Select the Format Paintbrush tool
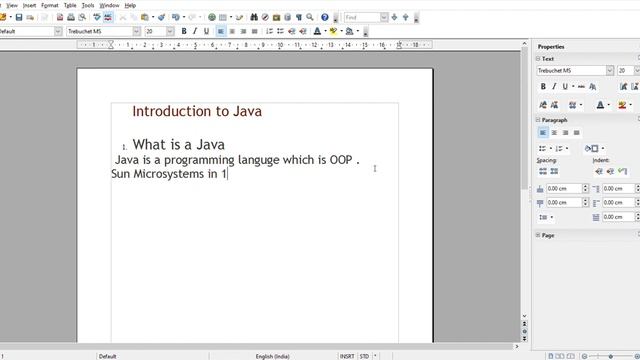This screenshot has height=360, width=640. (162, 17)
